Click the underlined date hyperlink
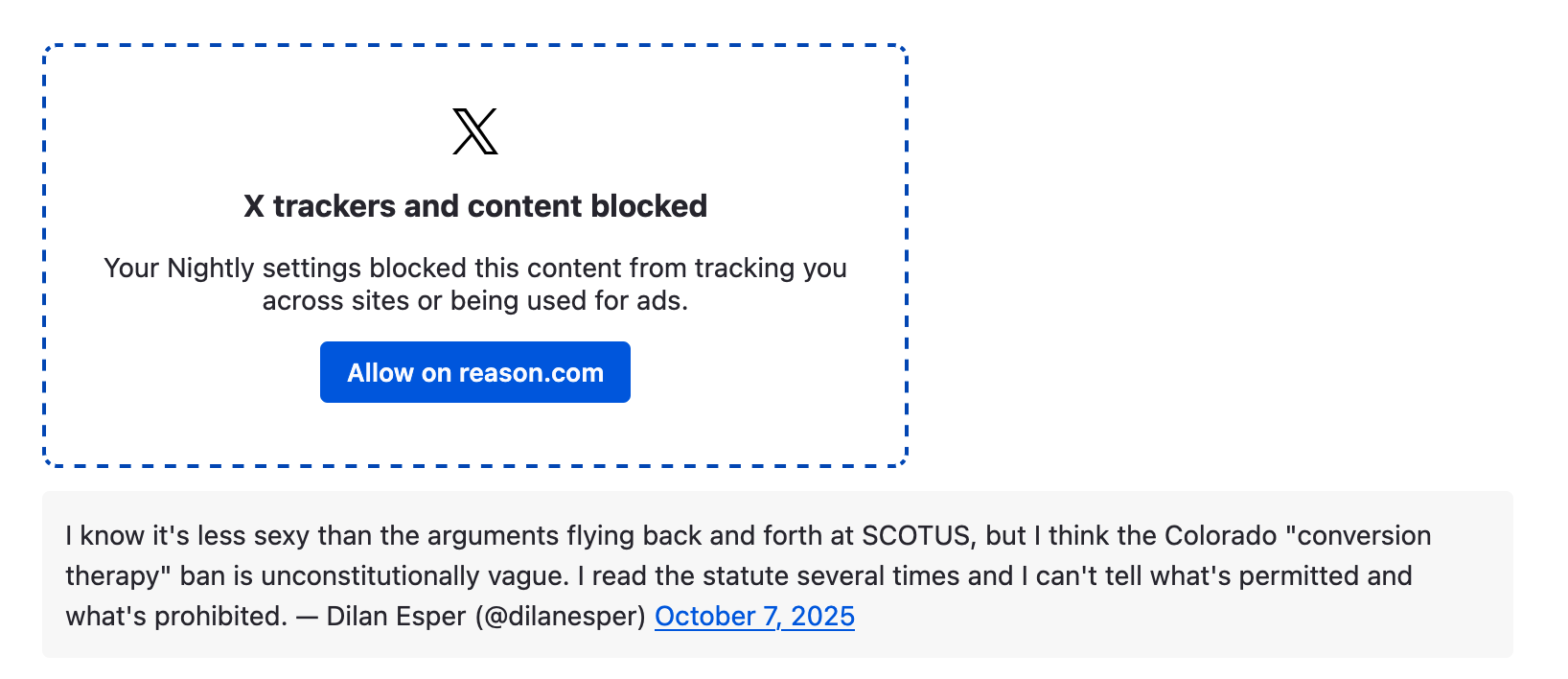Screen dimensions: 1568x679 [x=754, y=616]
